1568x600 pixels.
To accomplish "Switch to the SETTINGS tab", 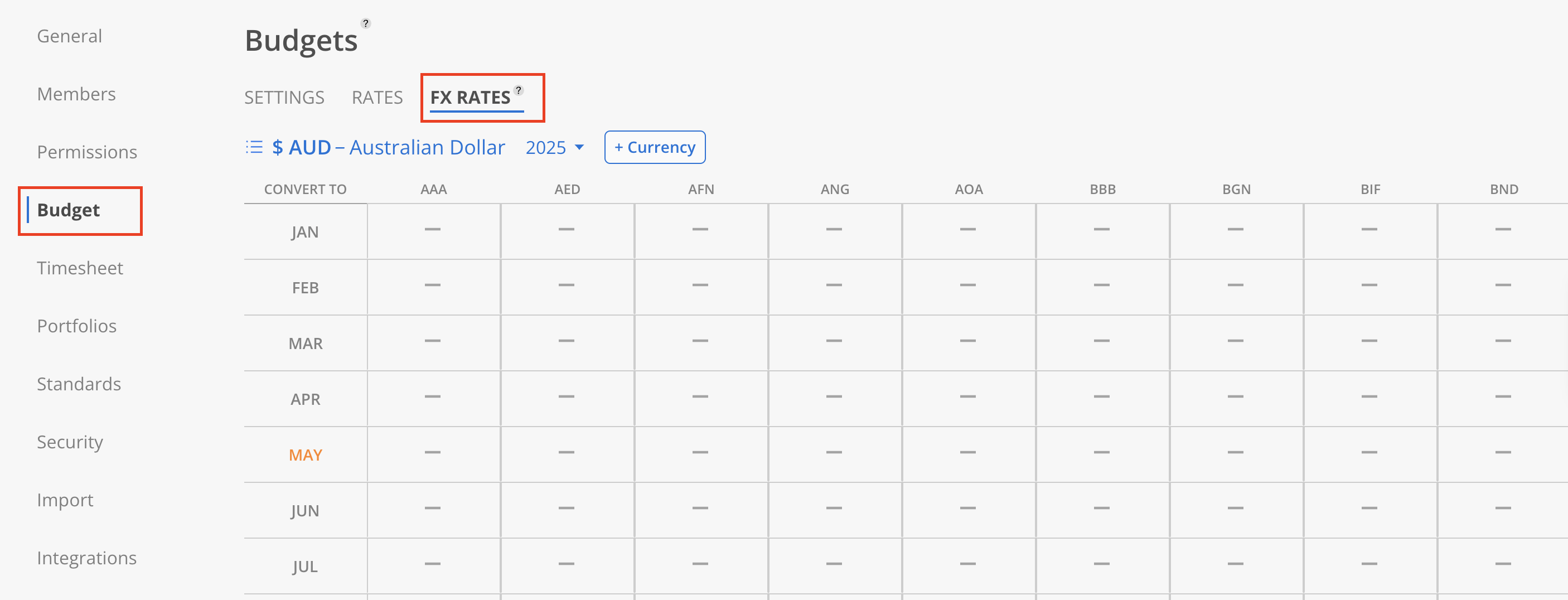I will (284, 98).
